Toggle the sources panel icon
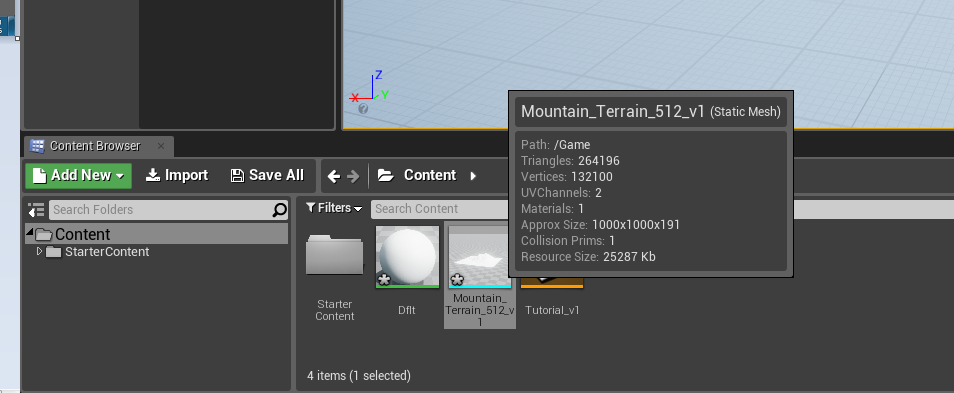The image size is (954, 393). pyautogui.click(x=37, y=210)
